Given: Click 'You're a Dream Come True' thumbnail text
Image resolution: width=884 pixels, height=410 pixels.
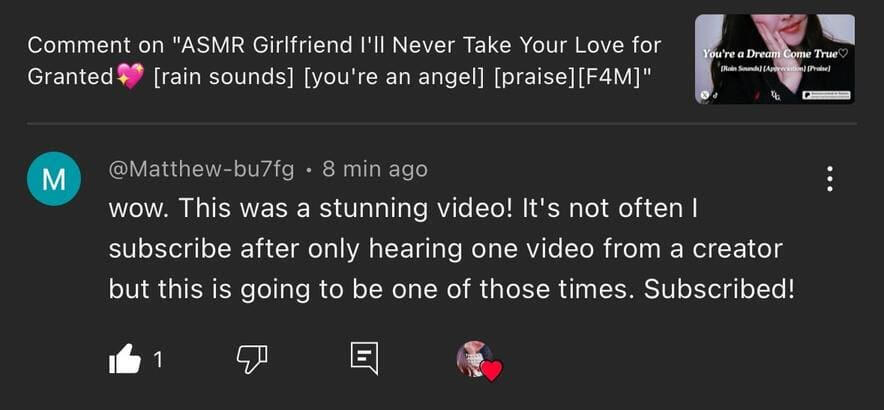Looking at the screenshot, I should click(x=775, y=53).
